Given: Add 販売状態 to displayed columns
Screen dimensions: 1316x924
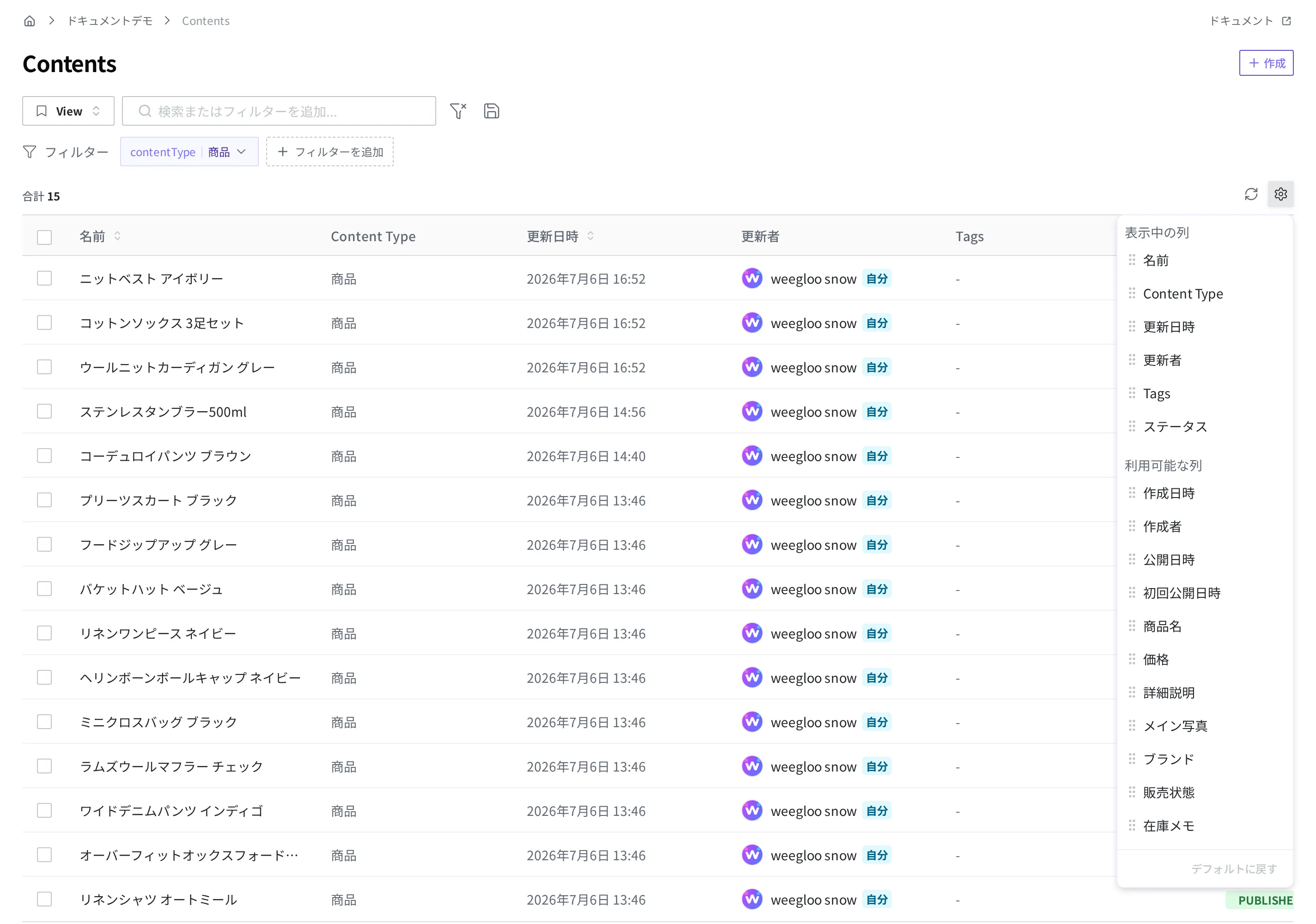Looking at the screenshot, I should click(1169, 792).
